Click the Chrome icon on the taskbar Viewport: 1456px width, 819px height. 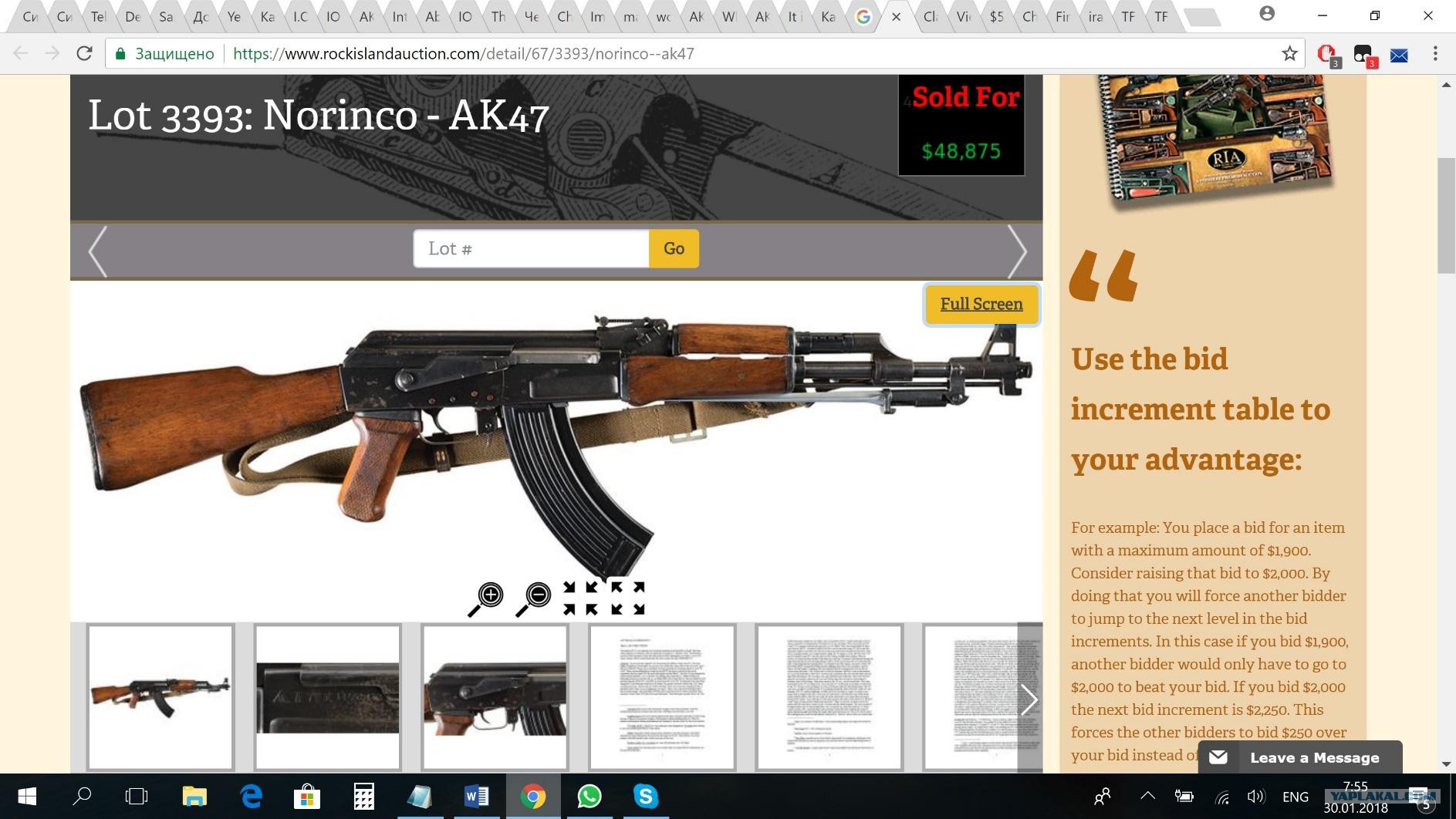tap(532, 796)
